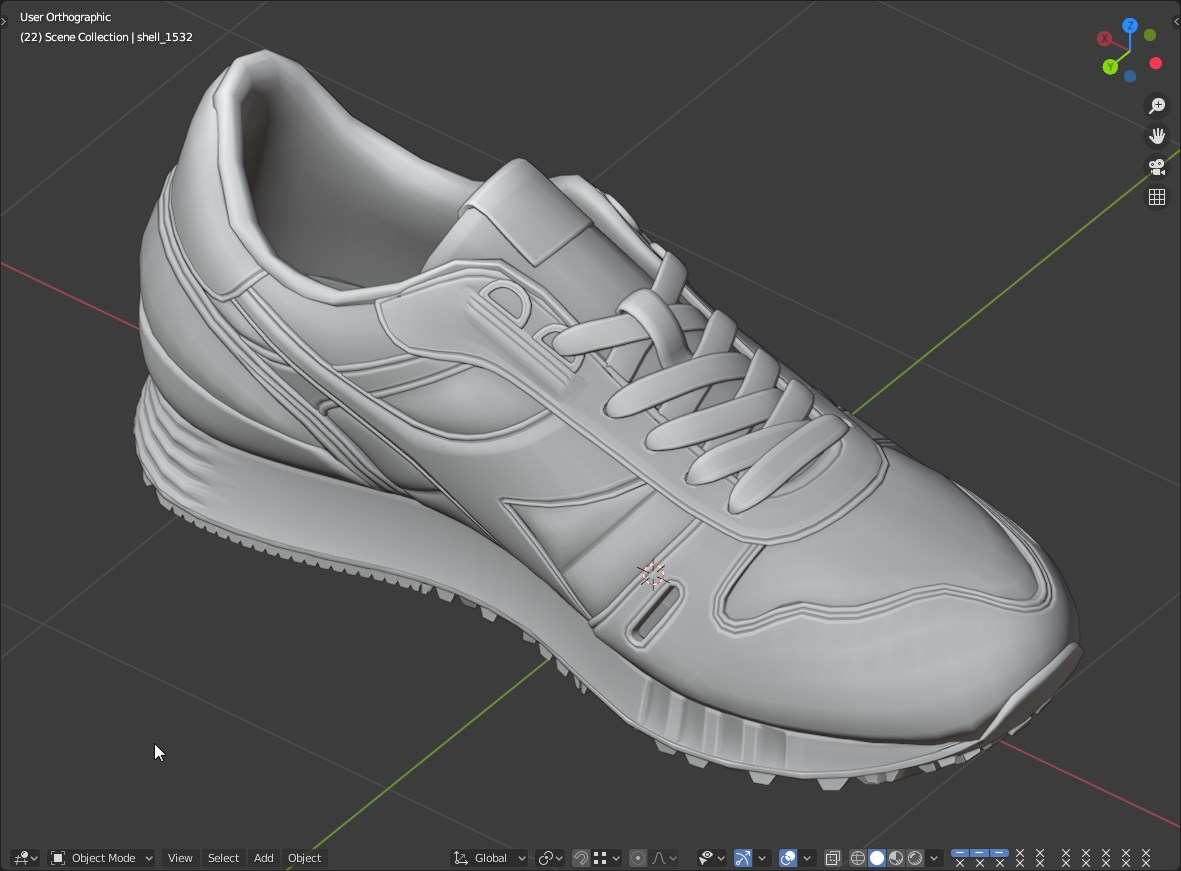Click the green Y axis gizmo circle

click(1110, 67)
